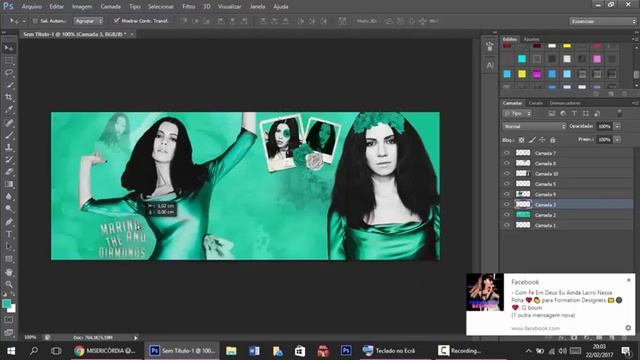Dismiss the Facebook notification
The height and width of the screenshot is (360, 640).
[x=629, y=280]
